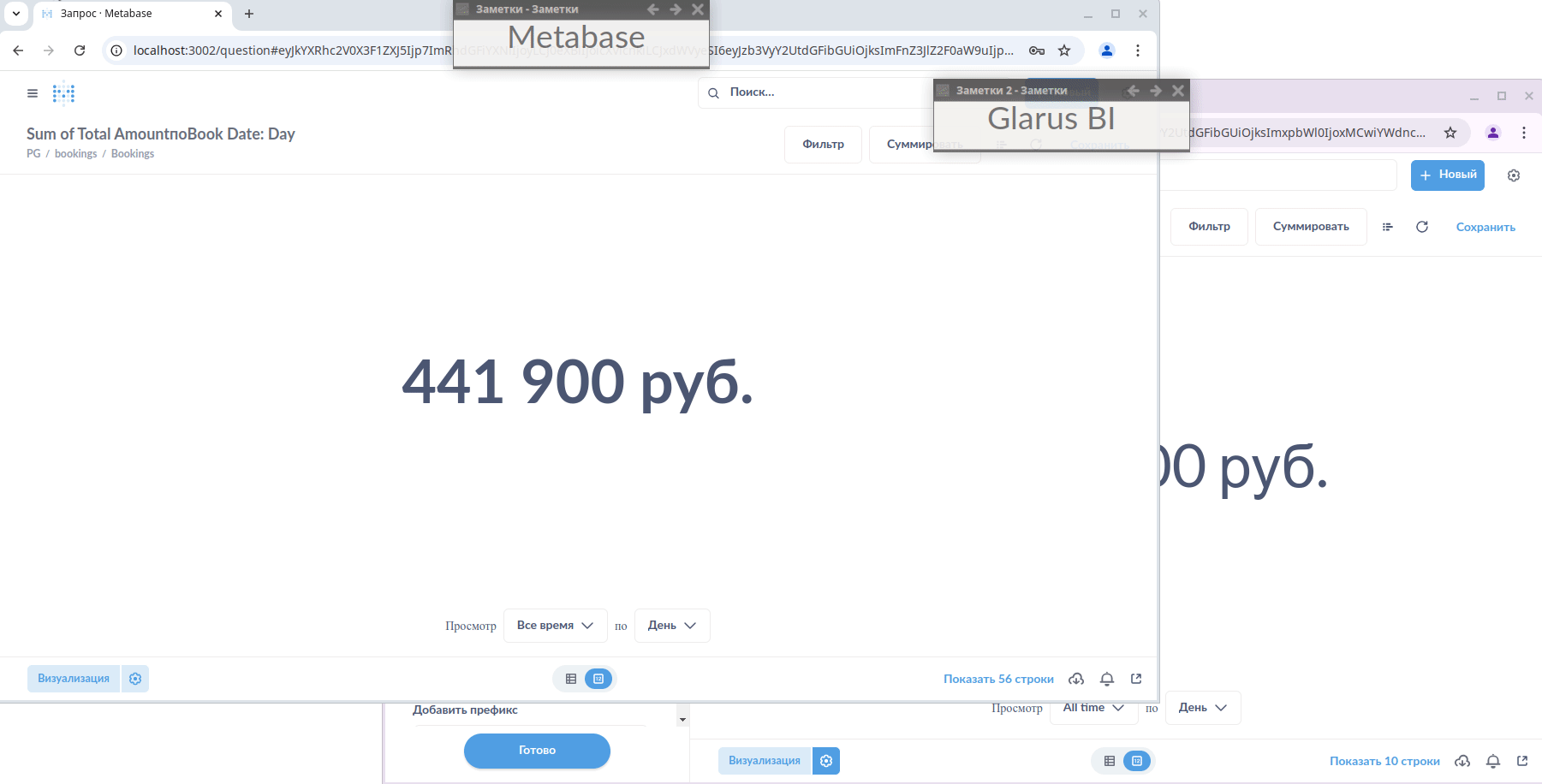
Task: Go to PG in breadcrumb
Action: coord(33,154)
